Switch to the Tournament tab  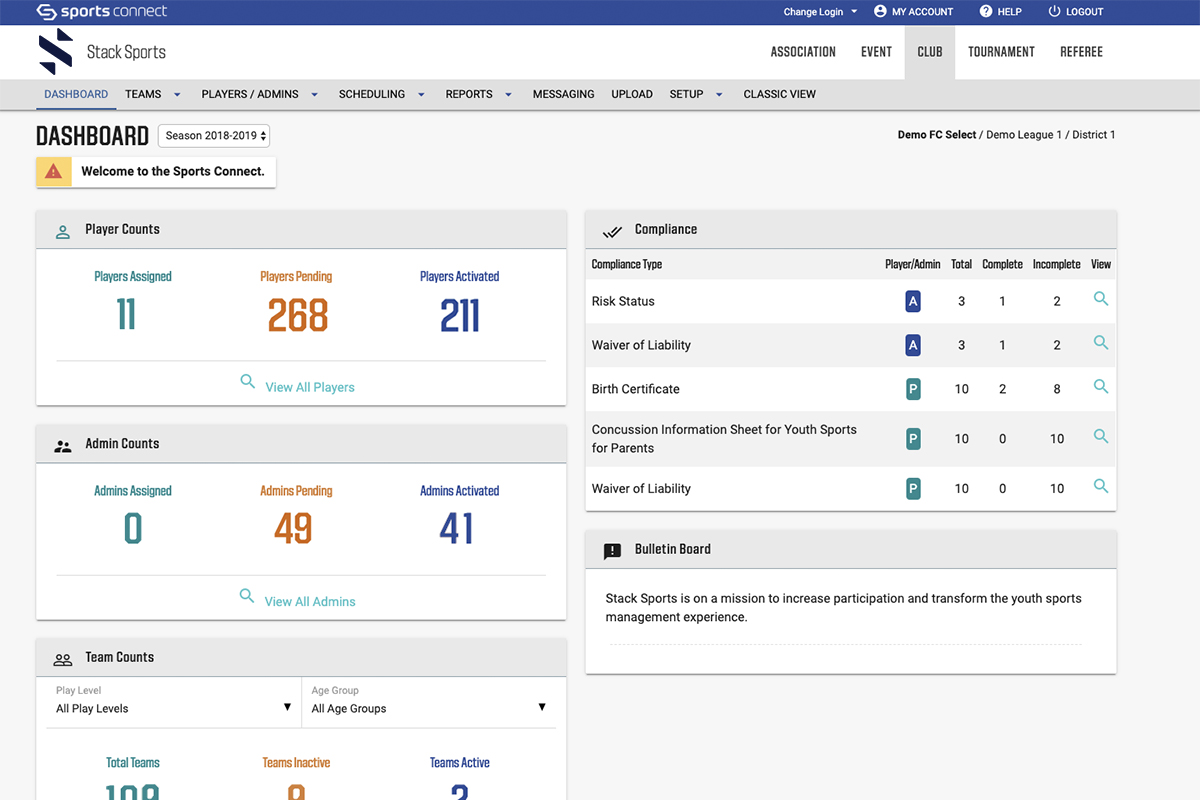coord(1001,52)
